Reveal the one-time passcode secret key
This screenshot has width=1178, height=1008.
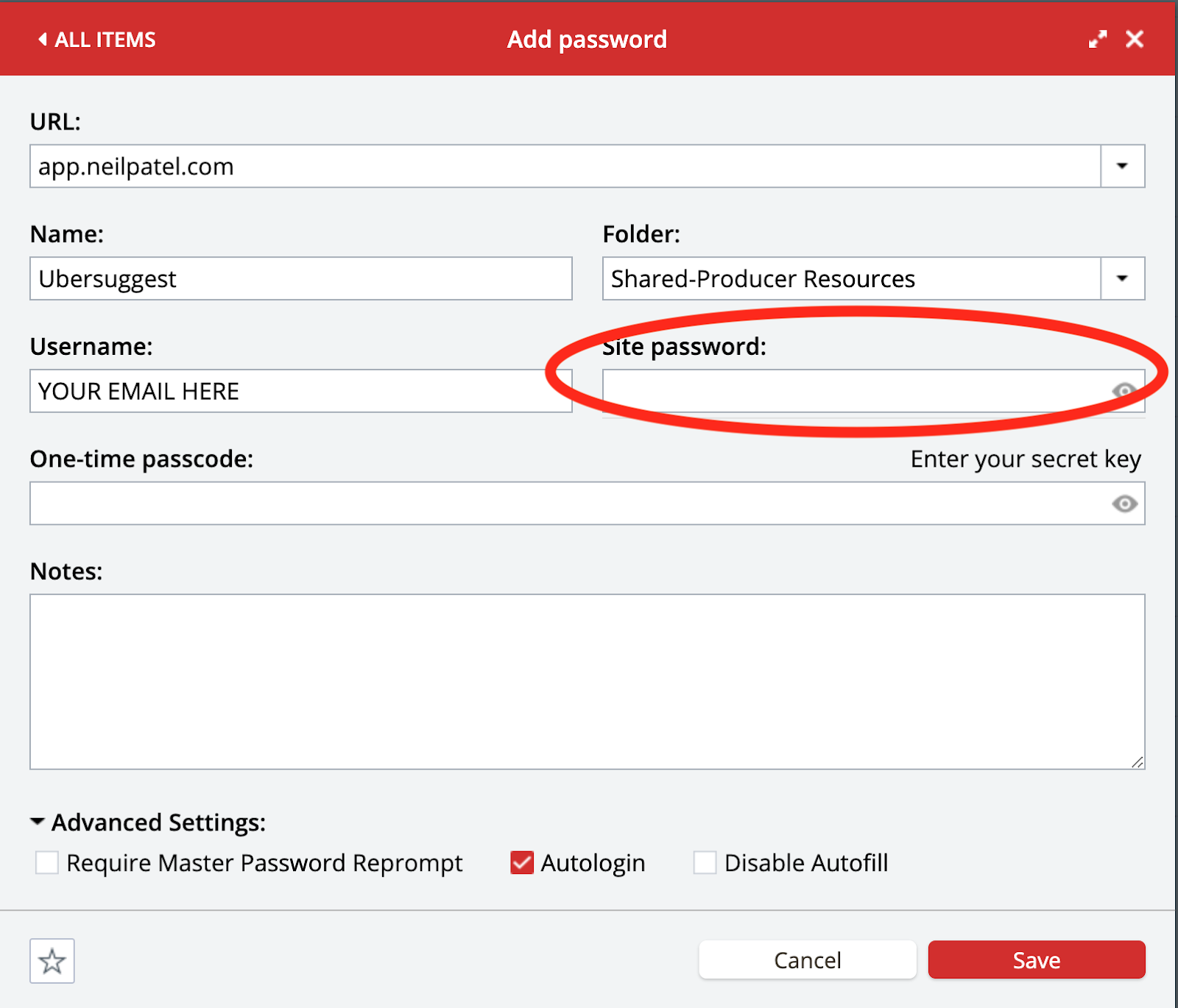1124,504
